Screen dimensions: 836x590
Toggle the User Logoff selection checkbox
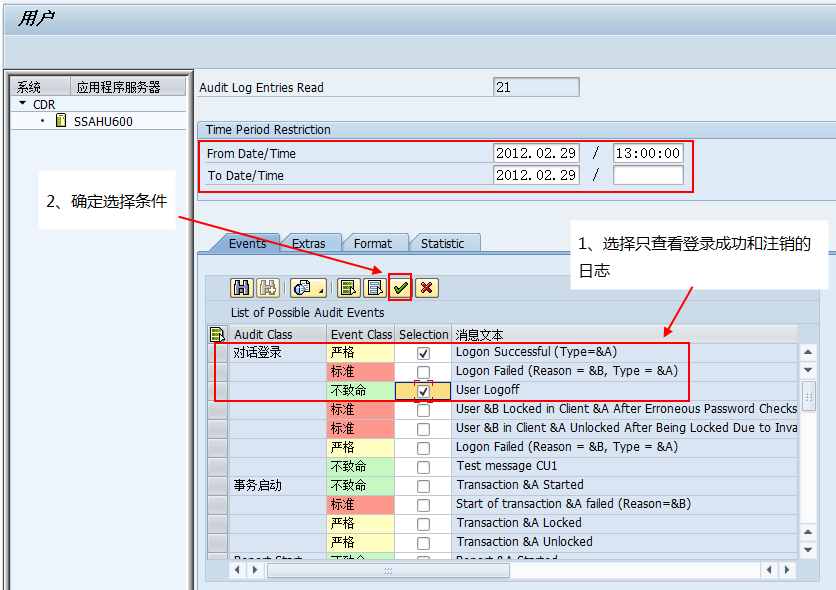point(424,391)
